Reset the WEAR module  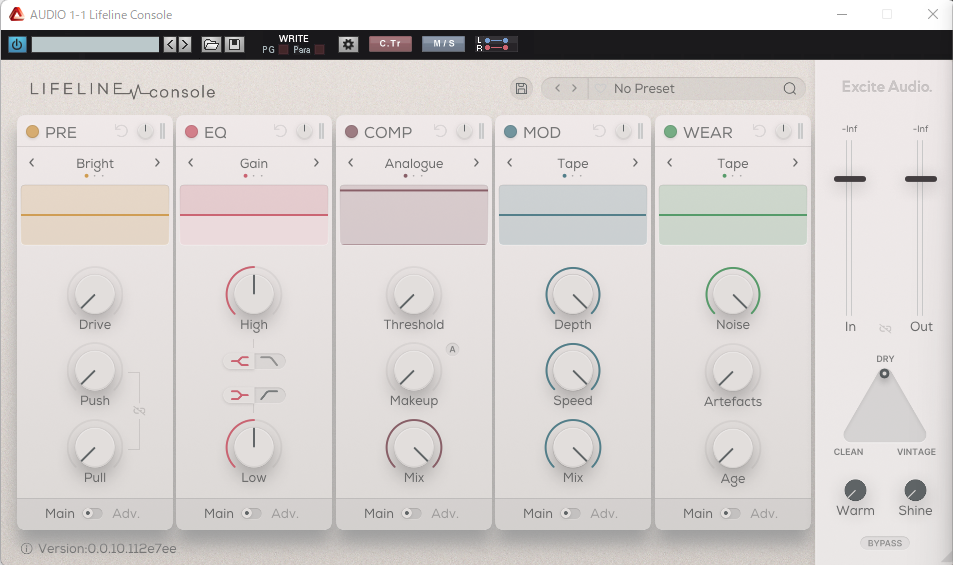point(759,131)
